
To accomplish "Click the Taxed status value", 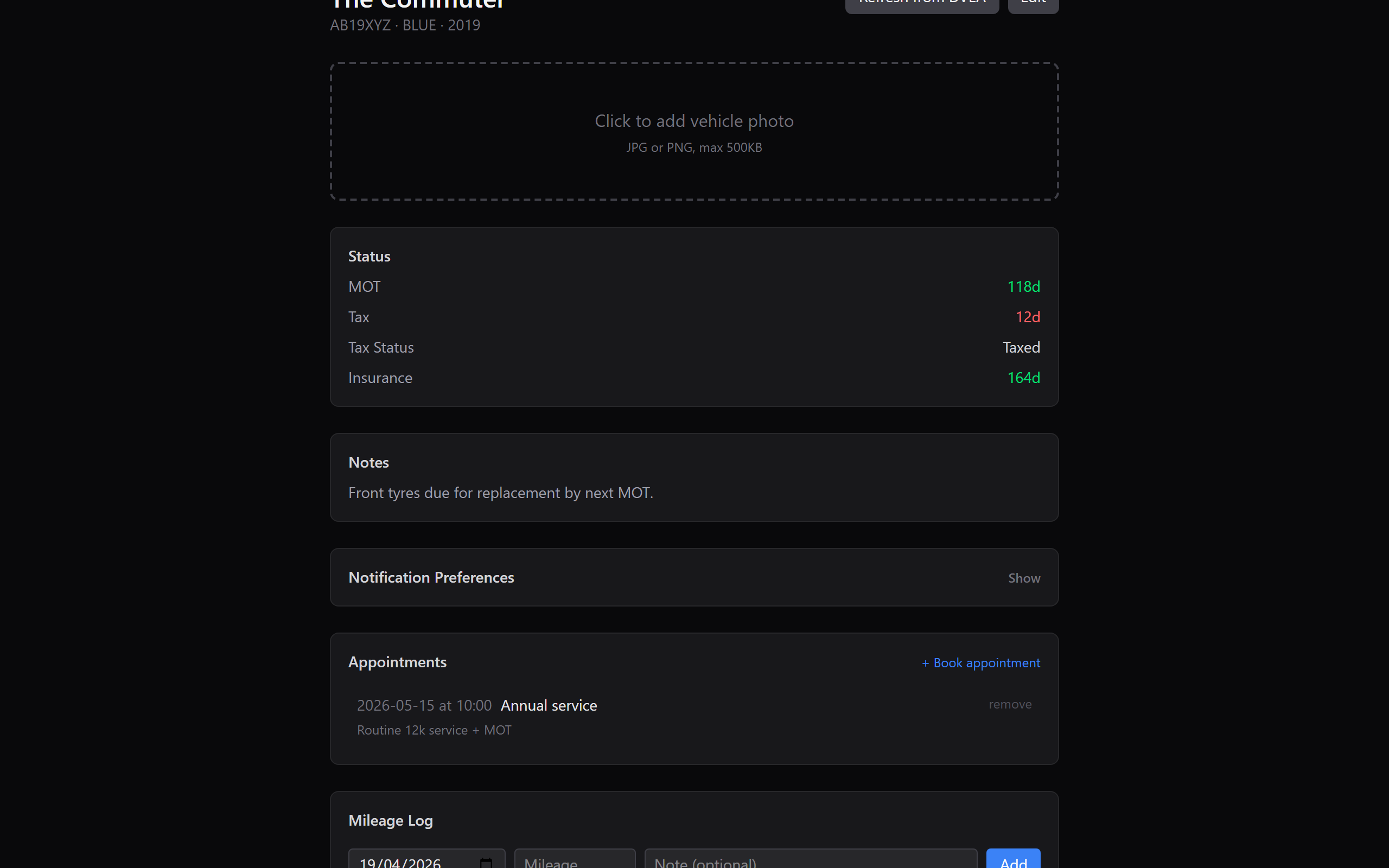I will tap(1021, 347).
